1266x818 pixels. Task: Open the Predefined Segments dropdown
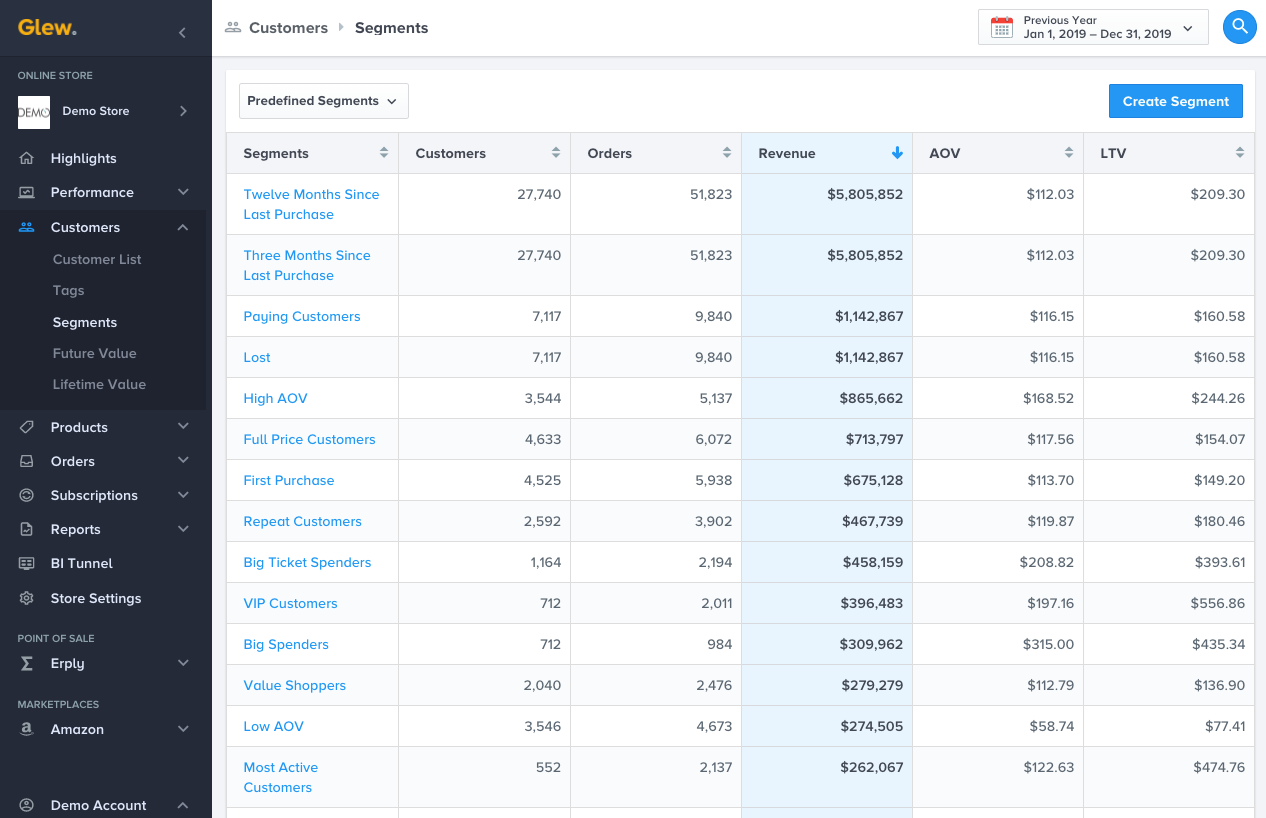point(324,101)
